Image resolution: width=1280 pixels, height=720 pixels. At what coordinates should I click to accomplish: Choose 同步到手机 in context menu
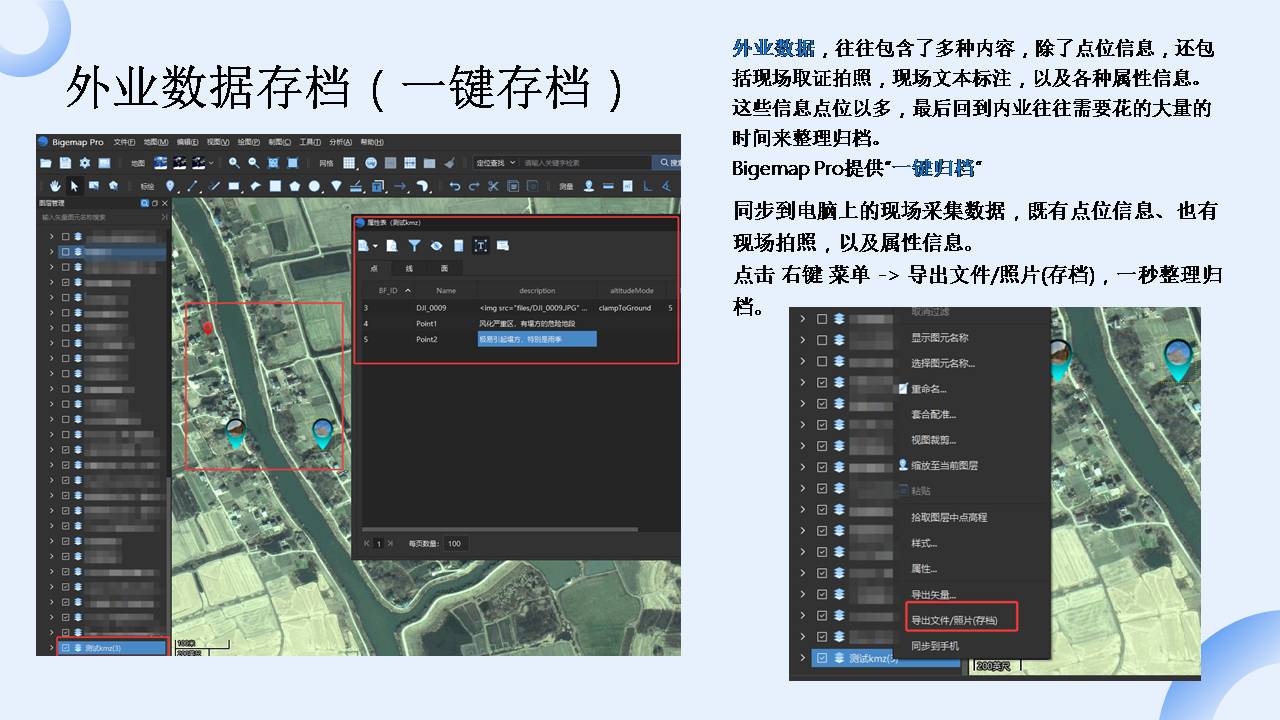coord(934,646)
